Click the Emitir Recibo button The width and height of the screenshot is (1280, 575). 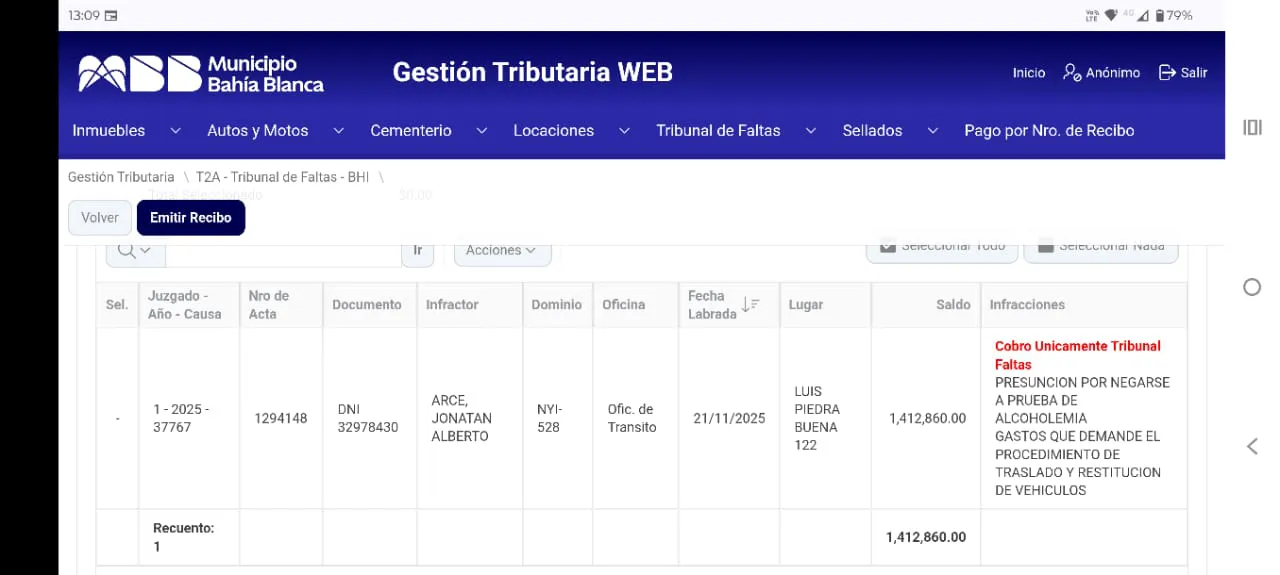190,218
